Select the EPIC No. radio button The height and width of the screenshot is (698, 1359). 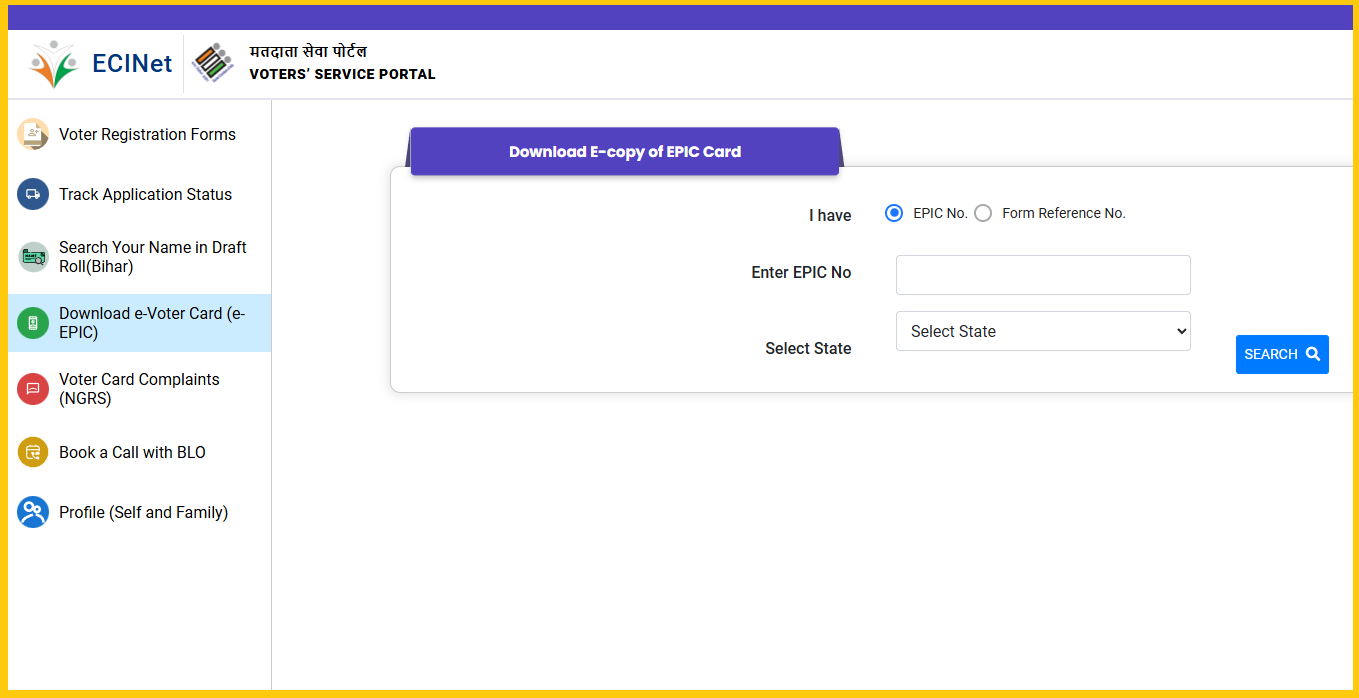click(x=893, y=213)
